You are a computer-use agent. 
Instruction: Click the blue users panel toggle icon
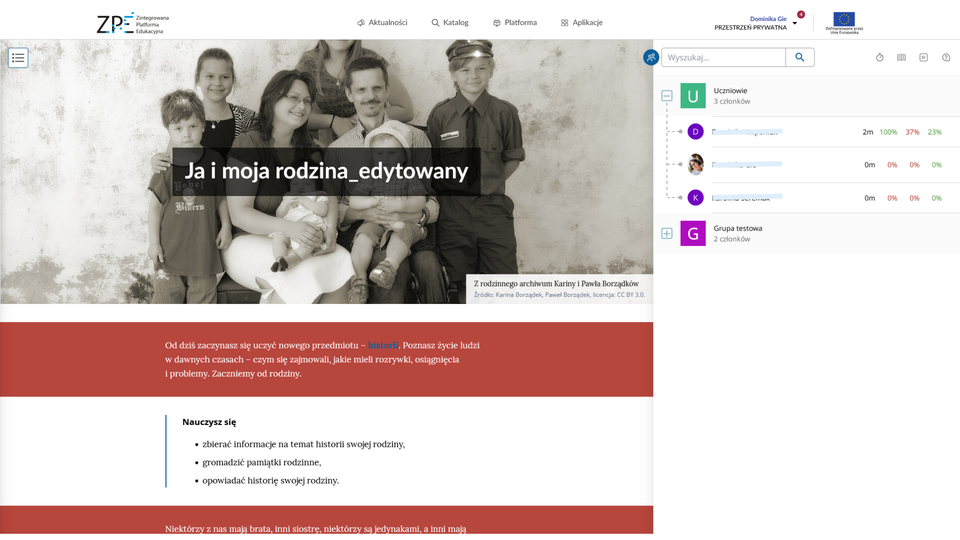click(651, 58)
